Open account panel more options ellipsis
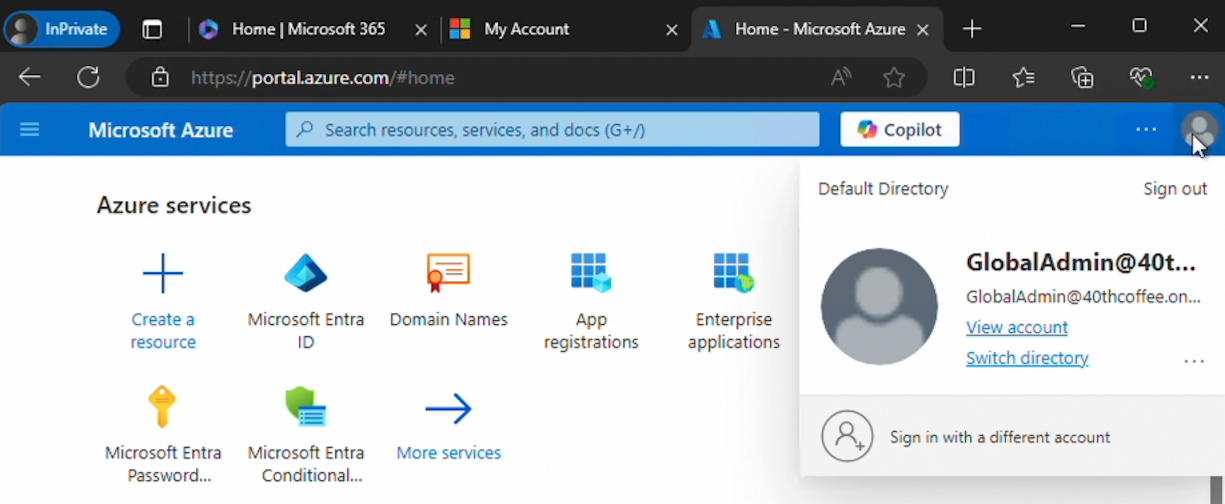Image resolution: width=1225 pixels, height=504 pixels. pyautogui.click(x=1194, y=362)
